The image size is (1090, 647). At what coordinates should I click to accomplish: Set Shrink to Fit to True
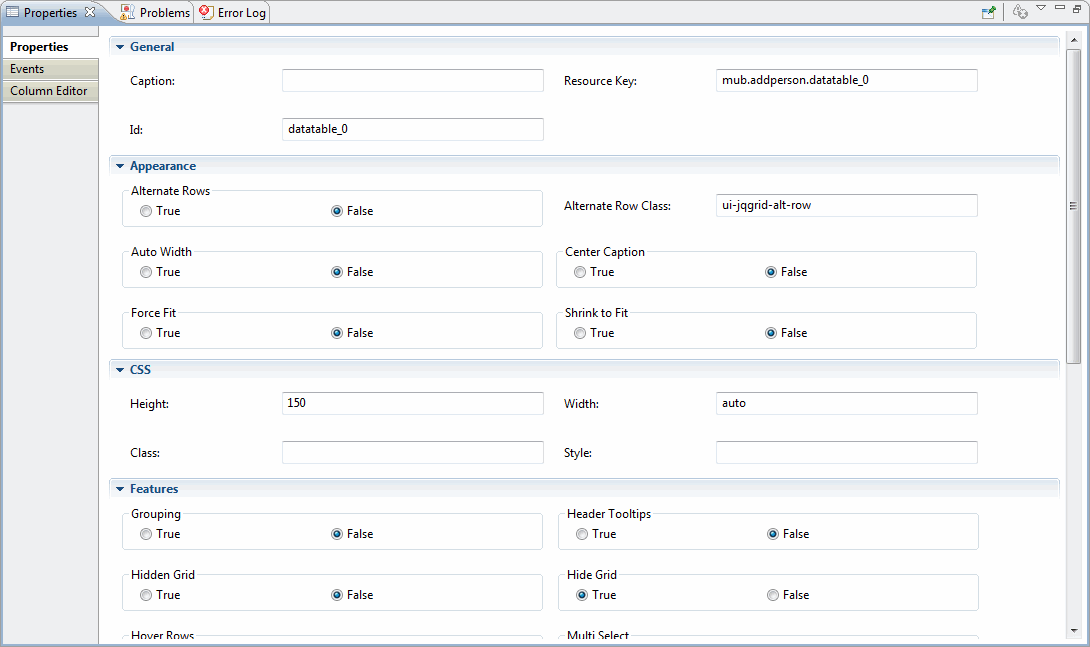pyautogui.click(x=580, y=334)
